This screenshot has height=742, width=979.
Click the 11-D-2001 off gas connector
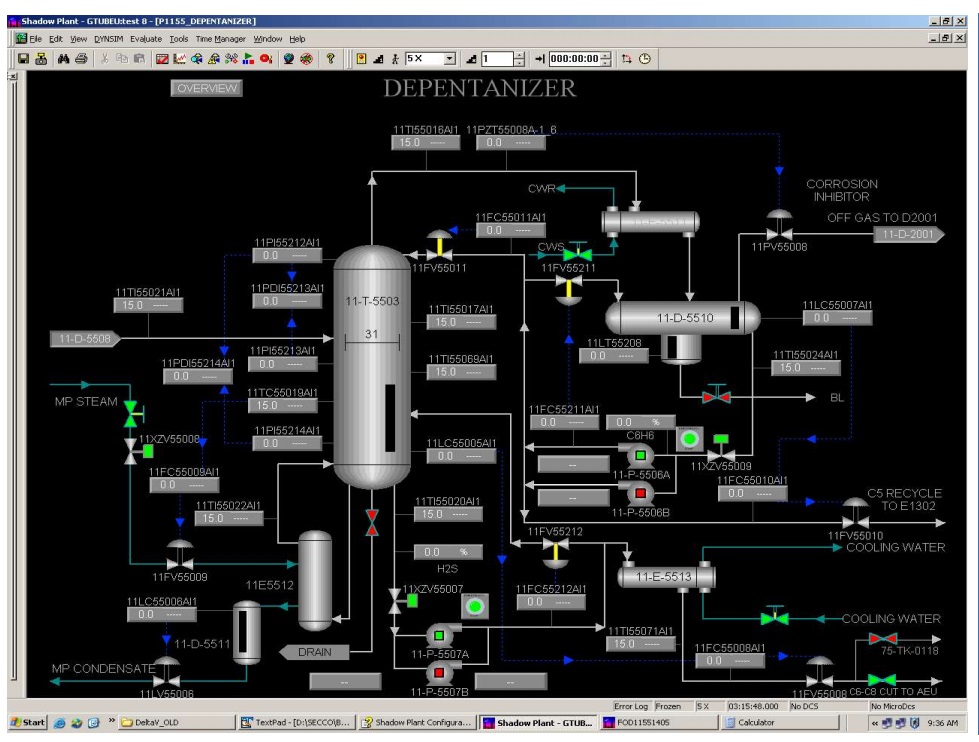[908, 234]
